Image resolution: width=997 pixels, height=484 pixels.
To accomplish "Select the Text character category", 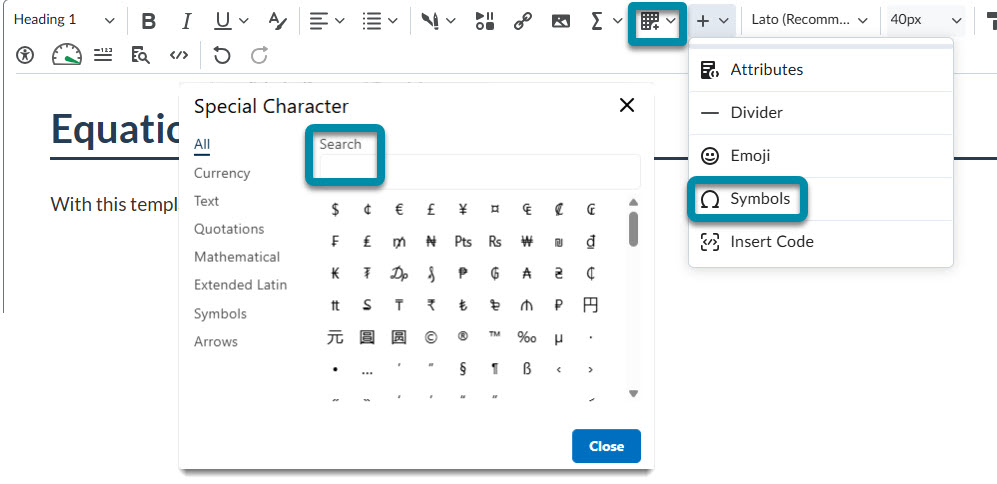I will (x=206, y=201).
